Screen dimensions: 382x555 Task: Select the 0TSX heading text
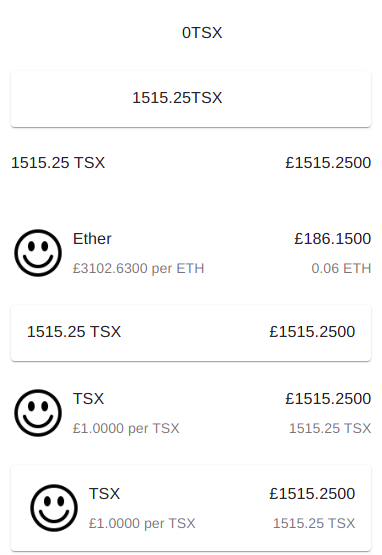click(202, 33)
